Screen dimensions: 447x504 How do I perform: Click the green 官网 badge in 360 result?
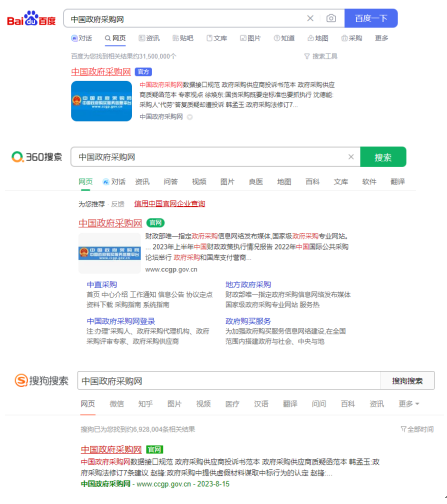[155, 223]
